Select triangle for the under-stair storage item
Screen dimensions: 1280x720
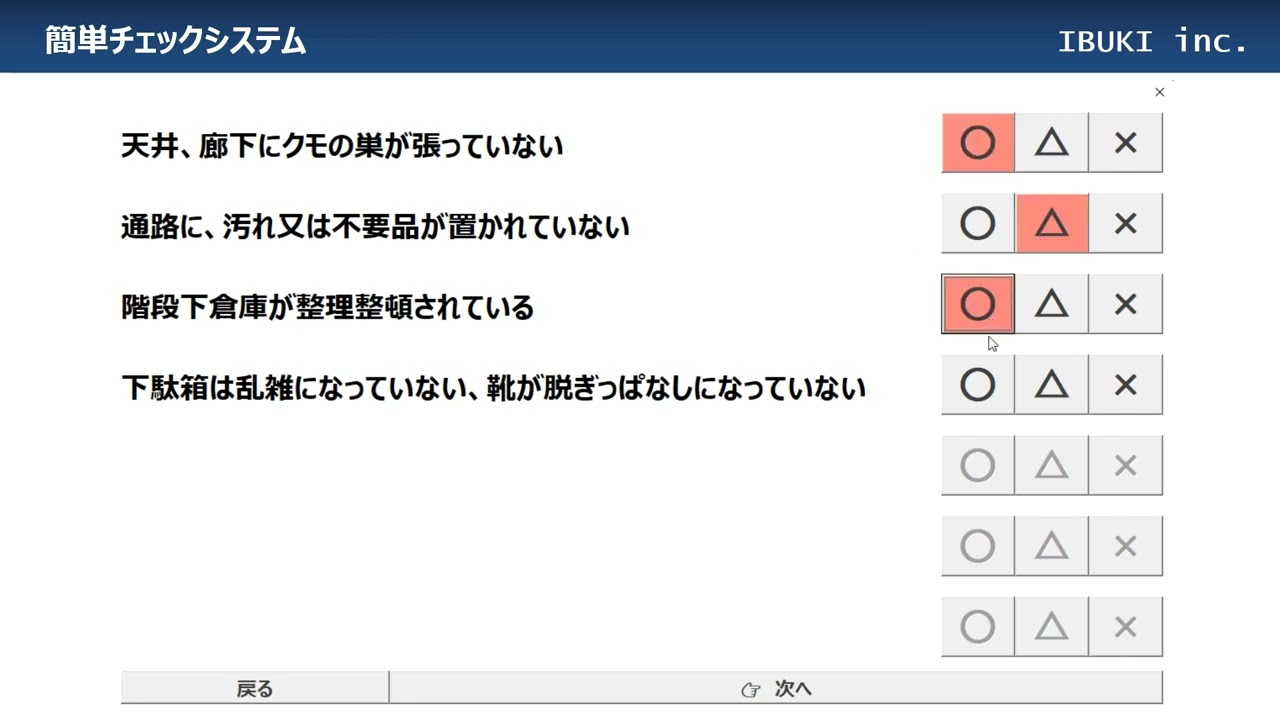tap(1051, 304)
